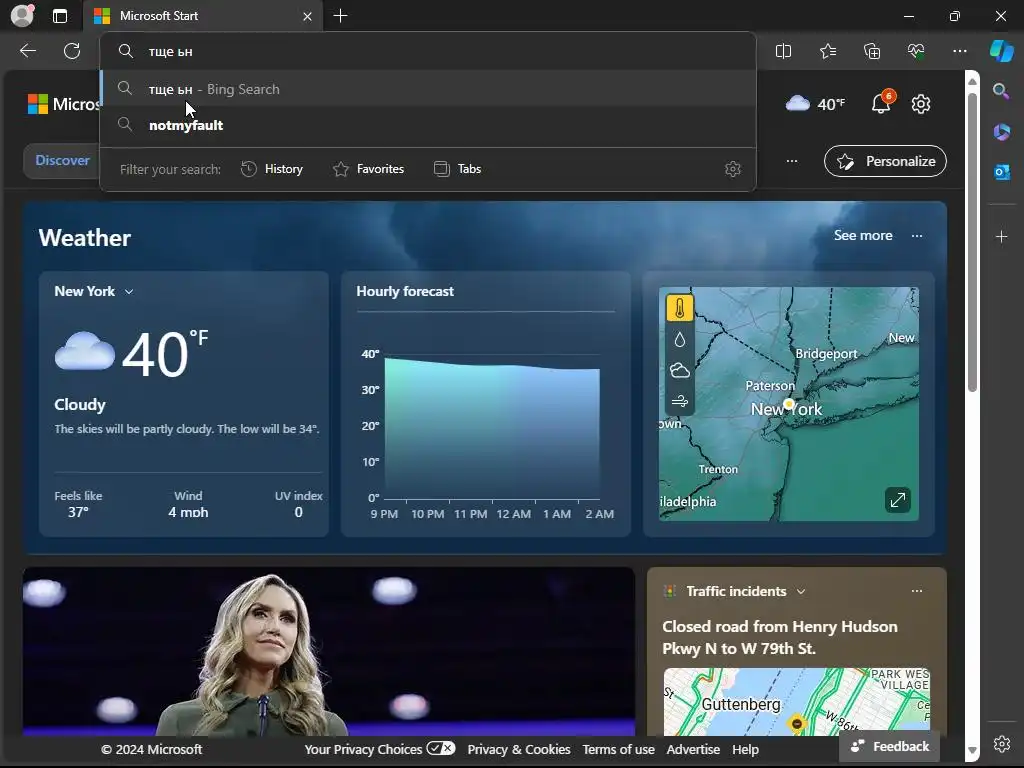
Task: Toggle Your Privacy Choices opt-out icon
Action: (441, 748)
